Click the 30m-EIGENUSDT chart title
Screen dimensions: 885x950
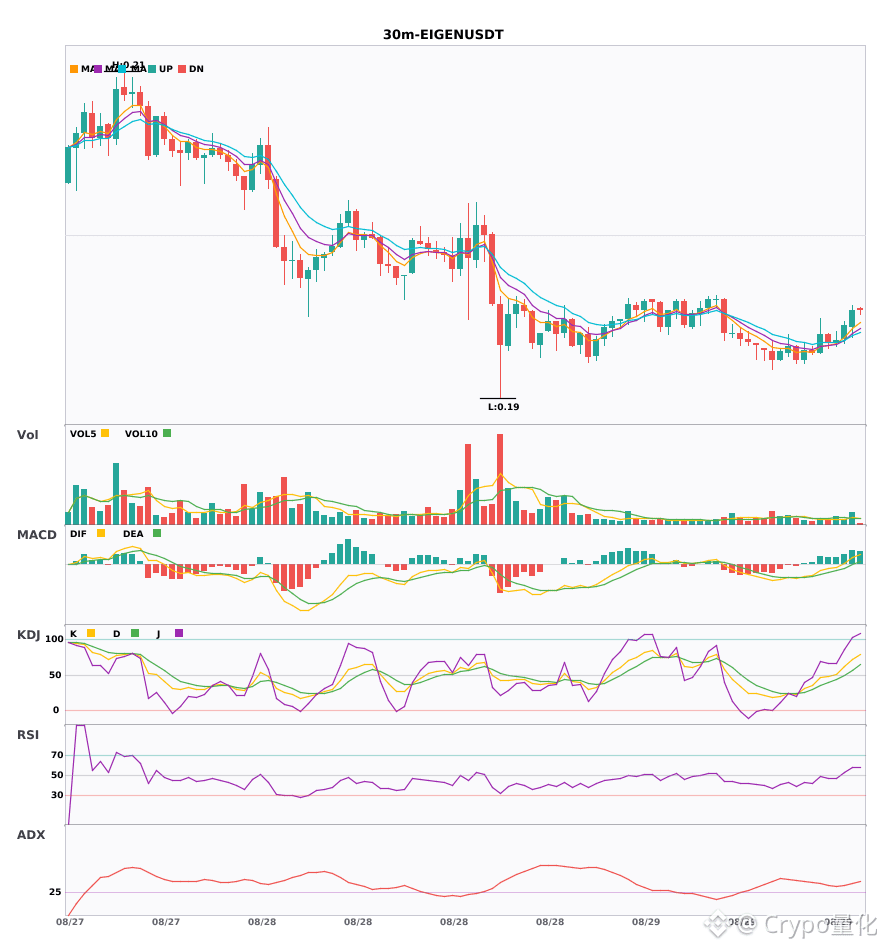coord(443,35)
